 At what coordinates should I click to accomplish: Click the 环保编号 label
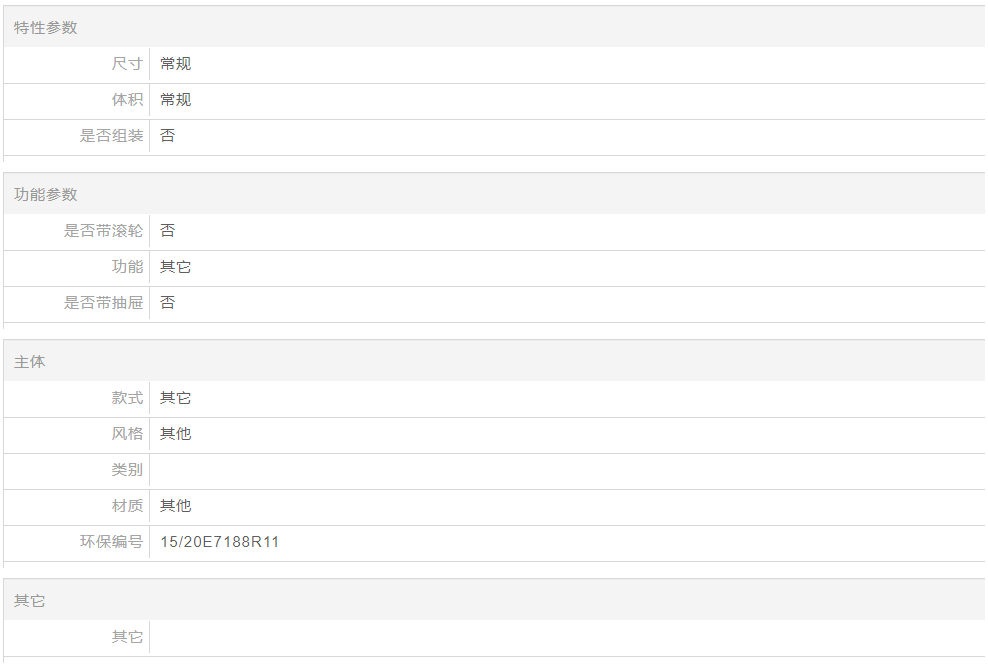pyautogui.click(x=112, y=541)
